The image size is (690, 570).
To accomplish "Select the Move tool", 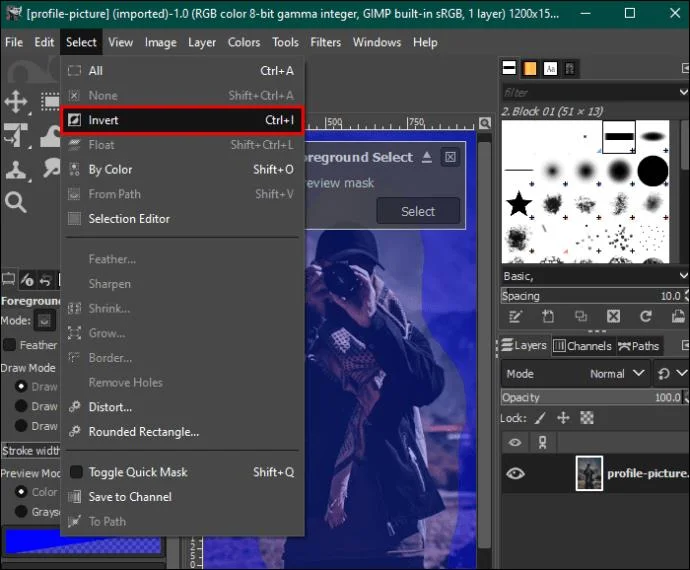I will [x=16, y=102].
